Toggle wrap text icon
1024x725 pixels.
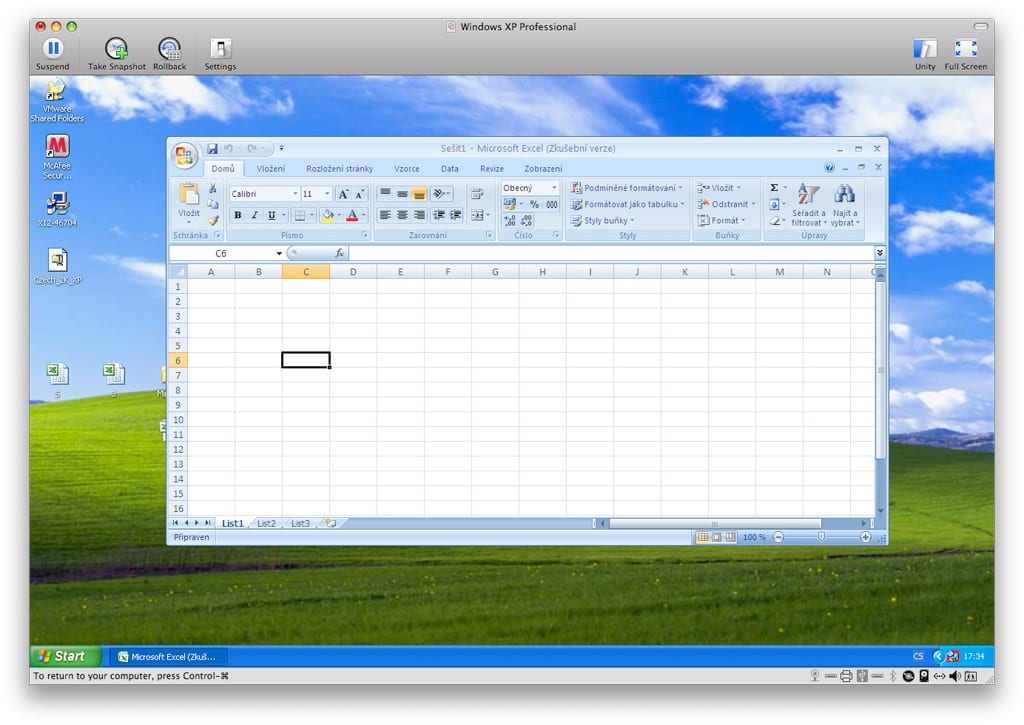pos(477,194)
